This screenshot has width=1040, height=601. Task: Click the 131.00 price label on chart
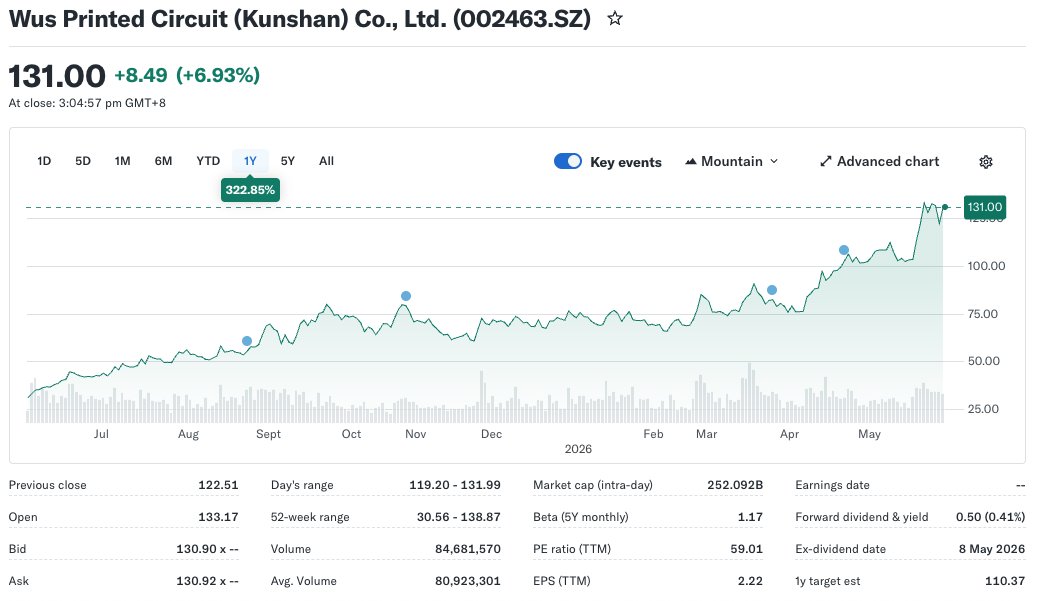click(984, 207)
